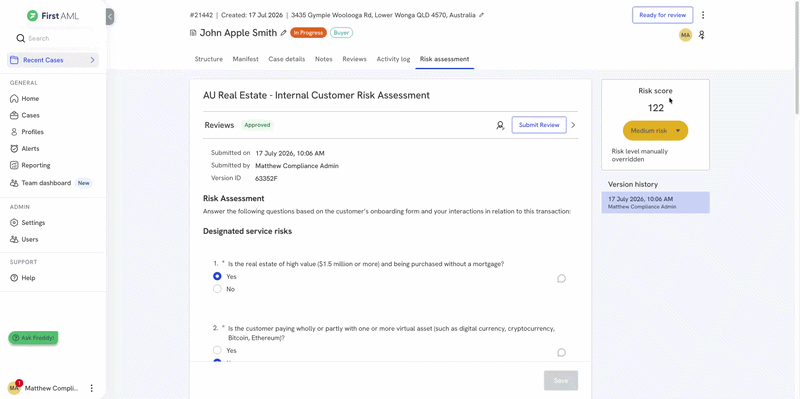Screen dimensions: 800x399
Task: Open Team dashboard in the sidebar
Action: [x=46, y=183]
